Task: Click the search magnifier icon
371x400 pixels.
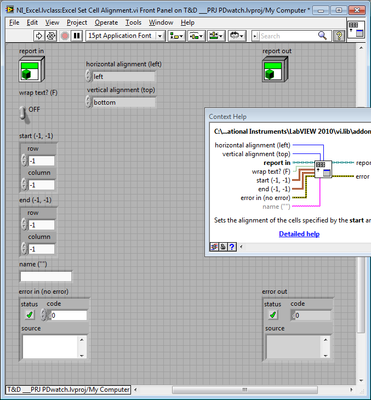Action: click(322, 35)
